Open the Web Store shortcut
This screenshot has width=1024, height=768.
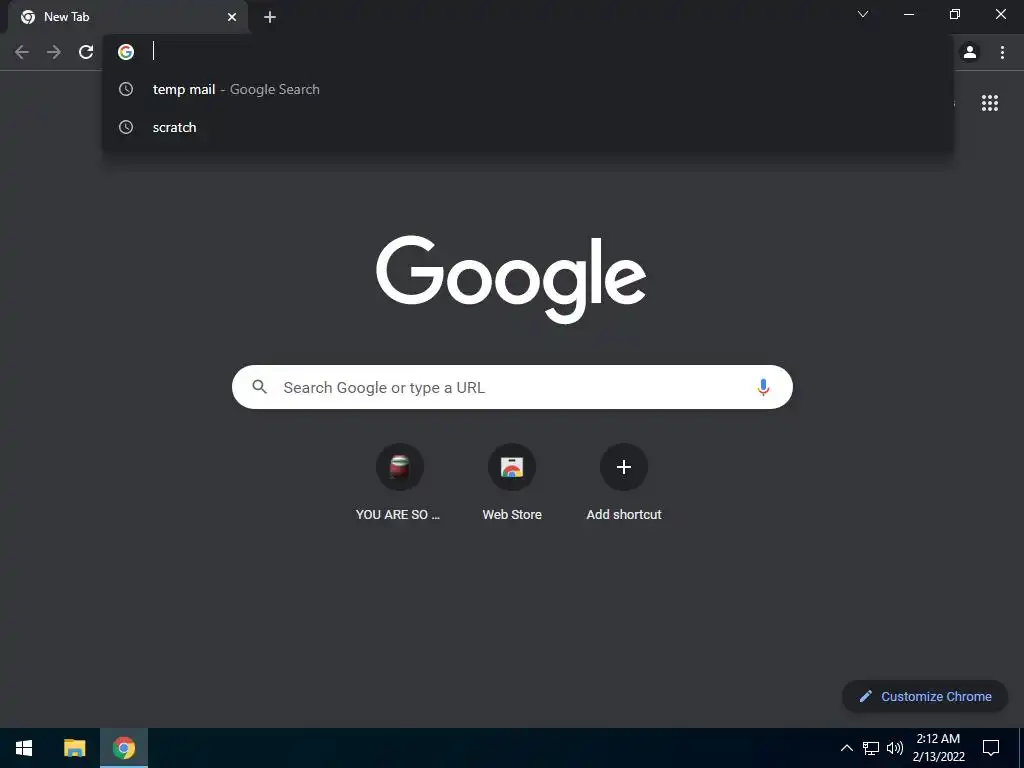click(x=512, y=483)
